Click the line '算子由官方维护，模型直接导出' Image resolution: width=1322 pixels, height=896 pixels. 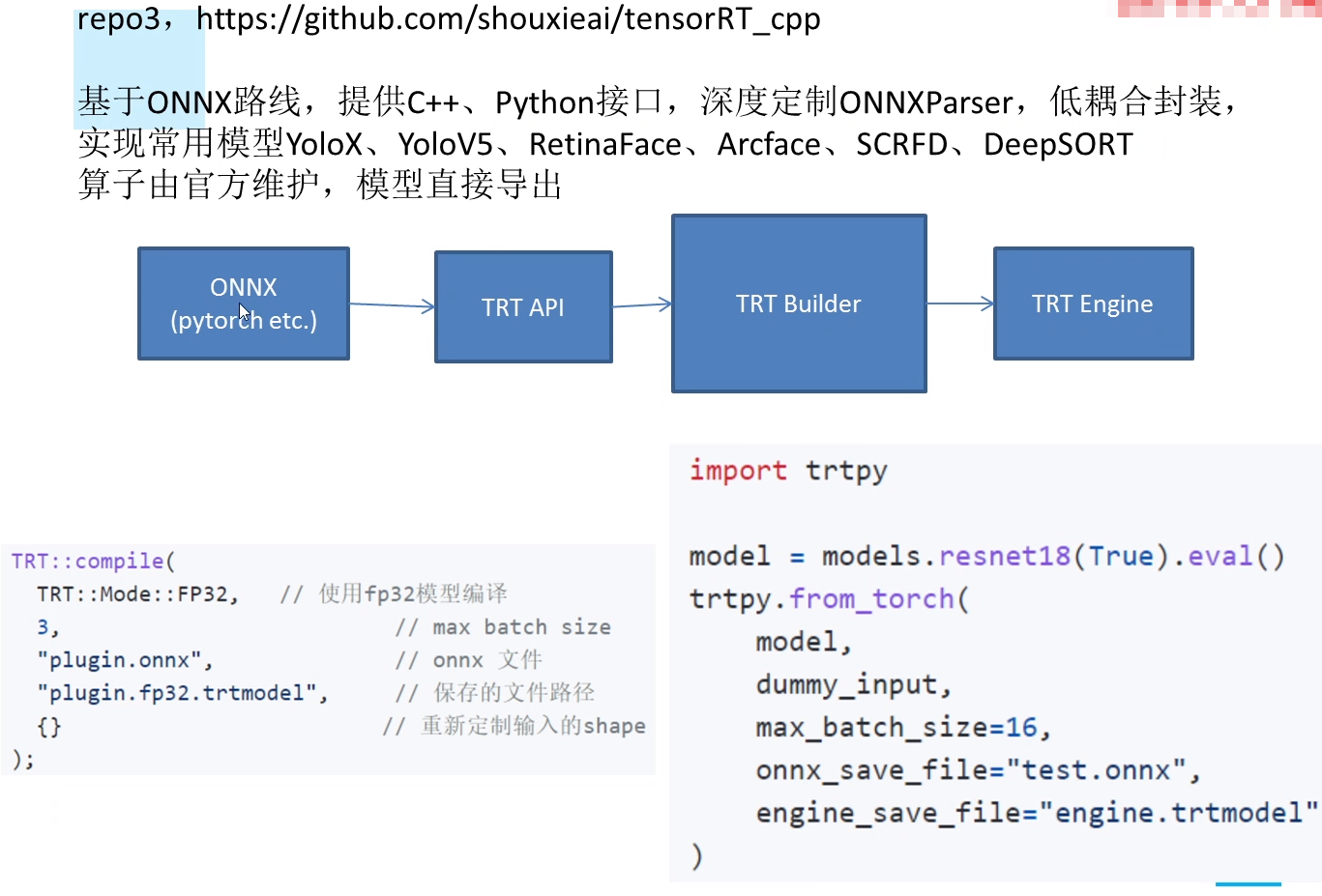pos(320,184)
